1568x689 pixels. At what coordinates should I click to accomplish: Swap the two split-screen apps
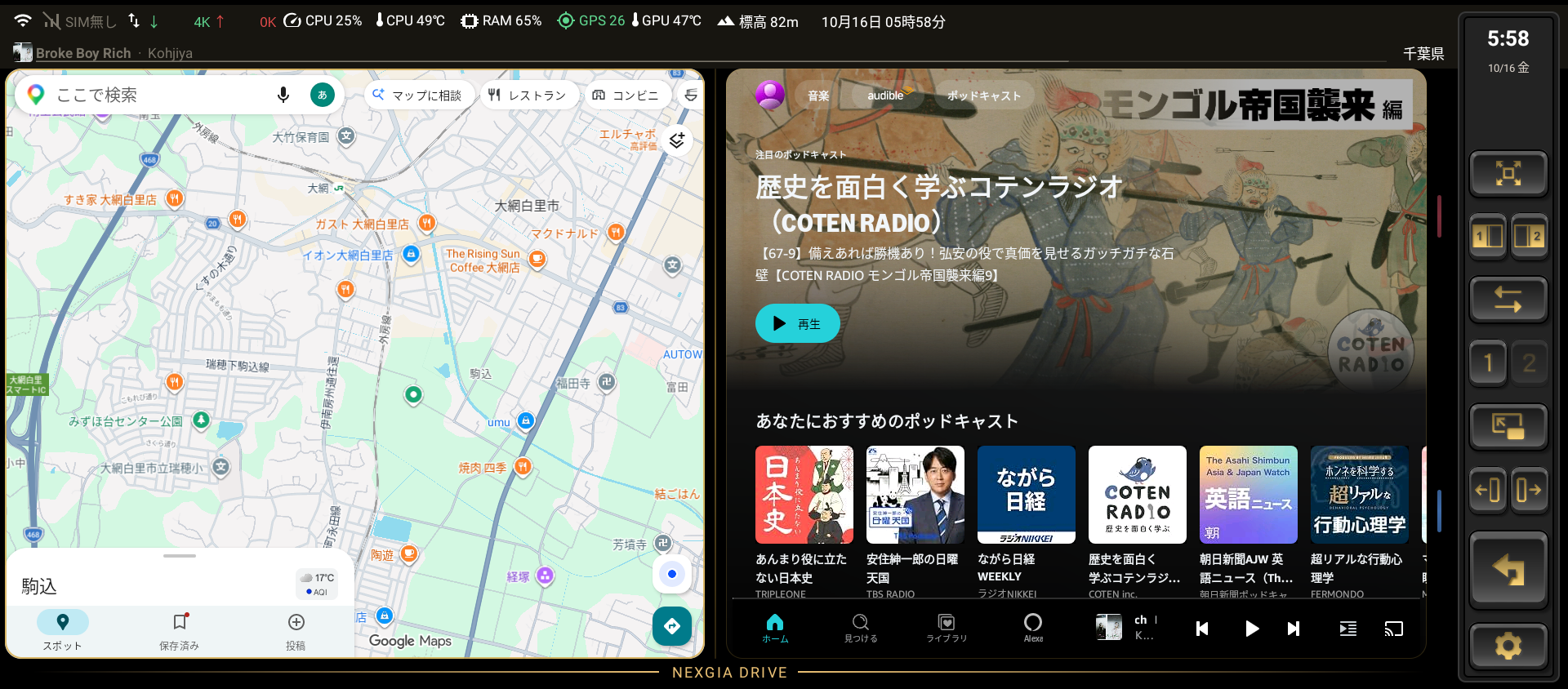tap(1508, 300)
